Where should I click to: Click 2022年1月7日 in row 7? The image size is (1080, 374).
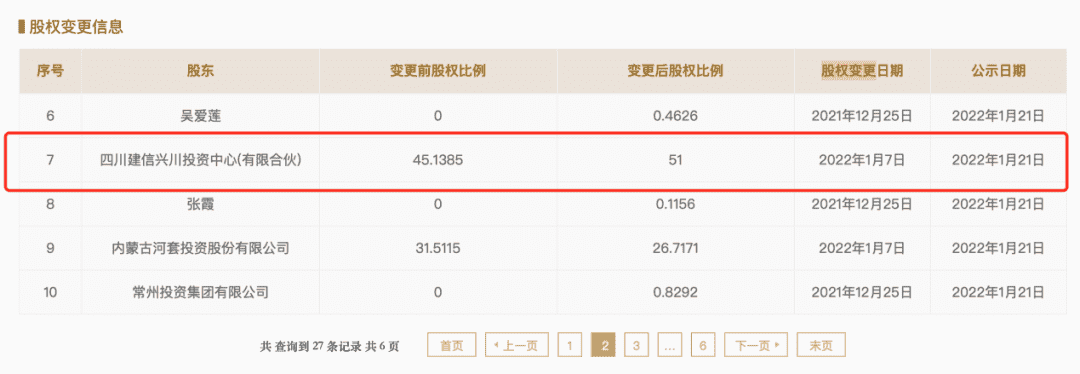(x=862, y=160)
